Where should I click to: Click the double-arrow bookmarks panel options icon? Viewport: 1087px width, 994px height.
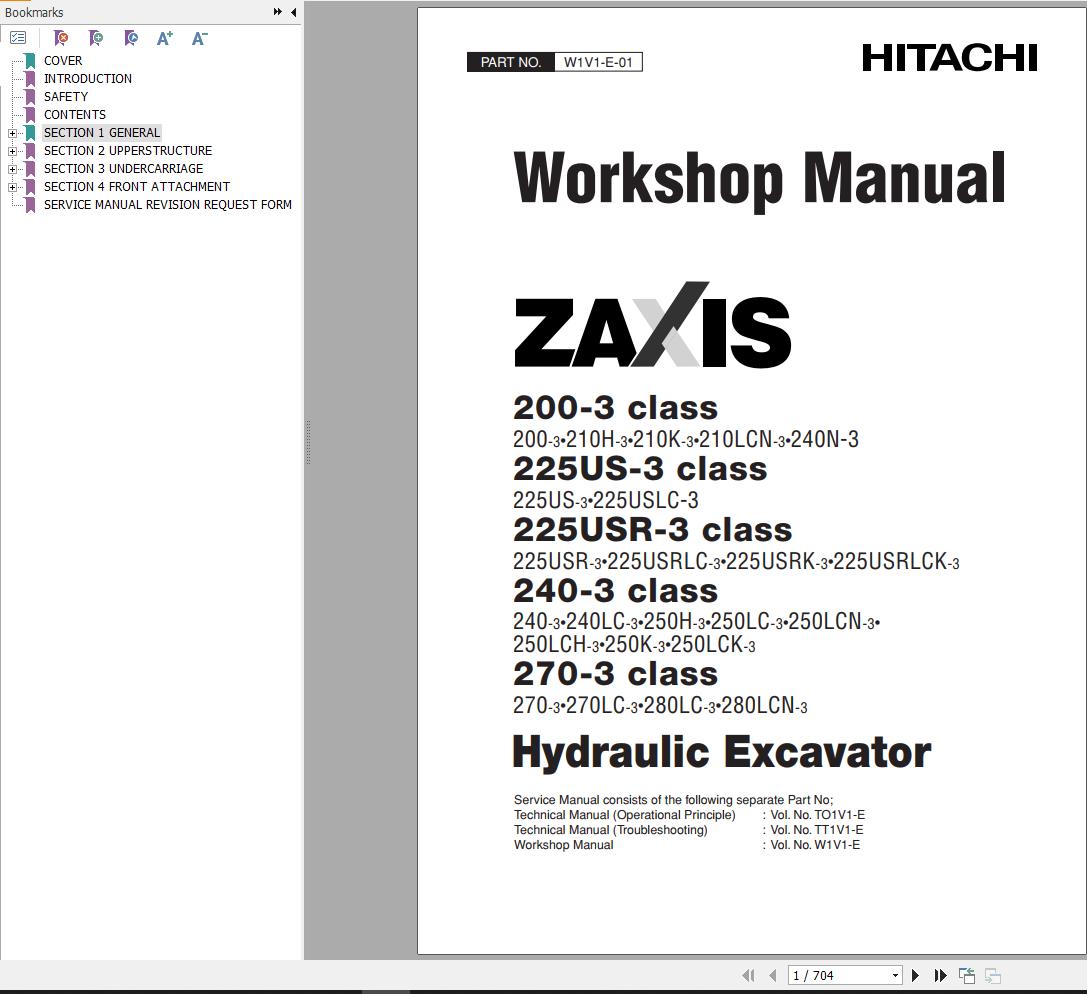click(x=277, y=12)
